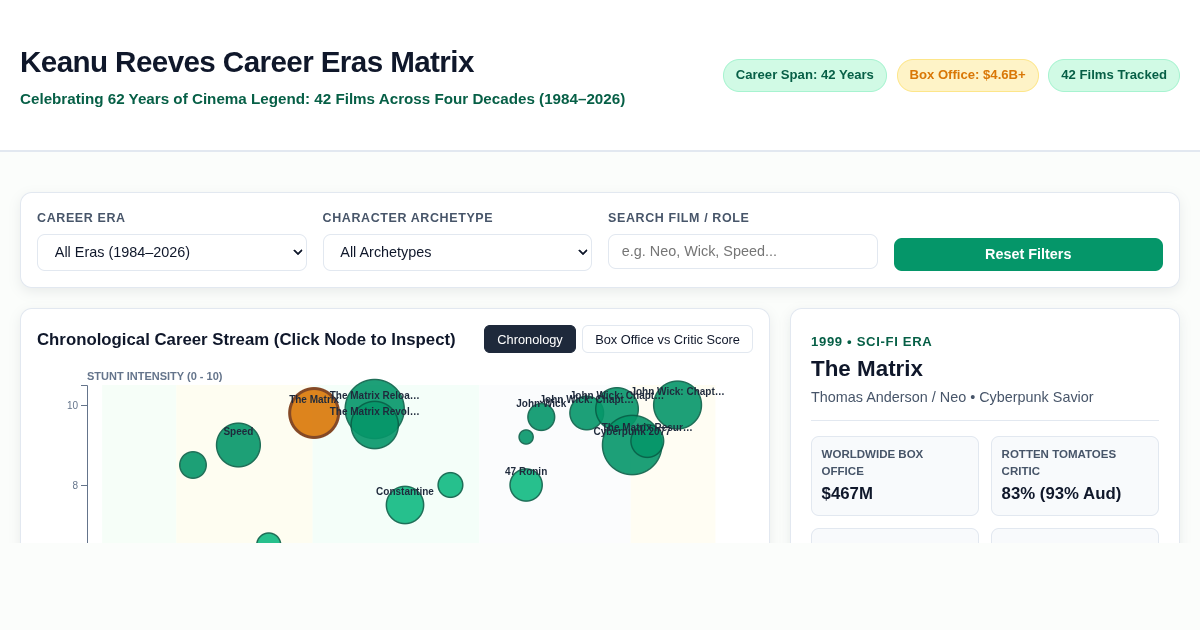Focus the Search Film / Role field

point(743,251)
